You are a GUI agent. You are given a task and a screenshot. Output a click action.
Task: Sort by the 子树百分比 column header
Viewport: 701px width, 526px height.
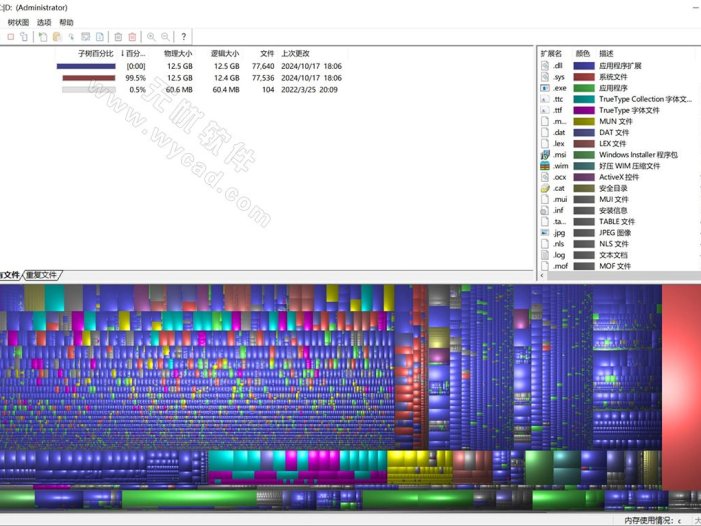point(96,54)
